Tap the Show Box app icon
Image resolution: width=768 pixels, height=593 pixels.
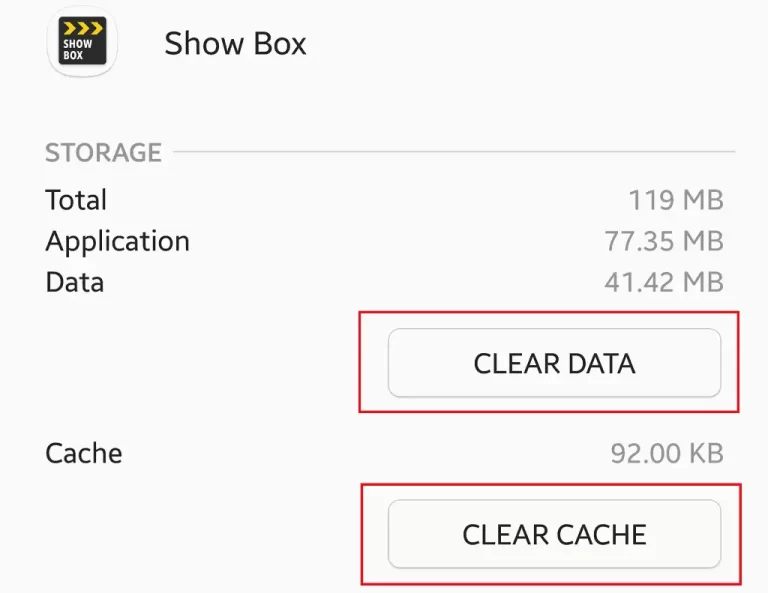(x=82, y=41)
